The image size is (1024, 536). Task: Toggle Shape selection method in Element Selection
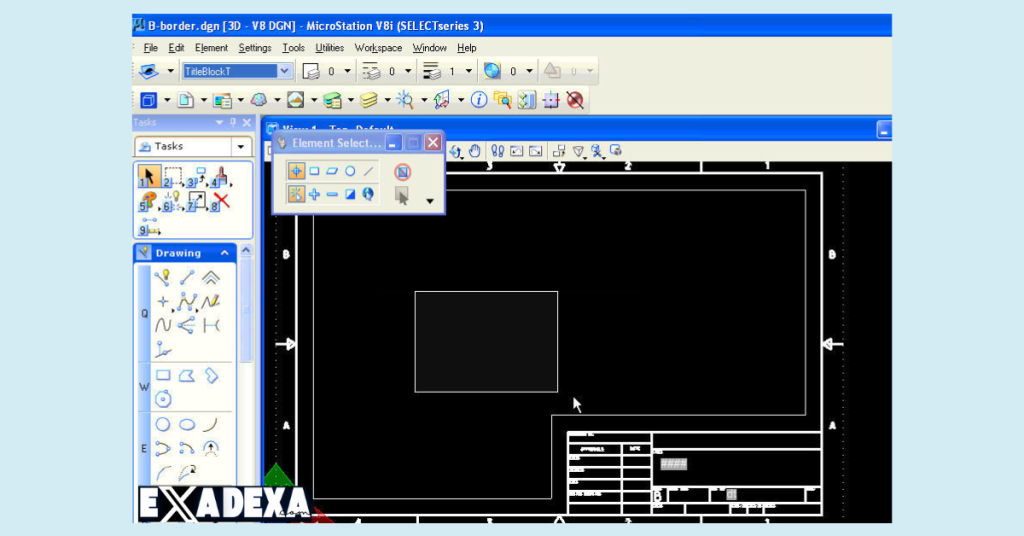[332, 171]
